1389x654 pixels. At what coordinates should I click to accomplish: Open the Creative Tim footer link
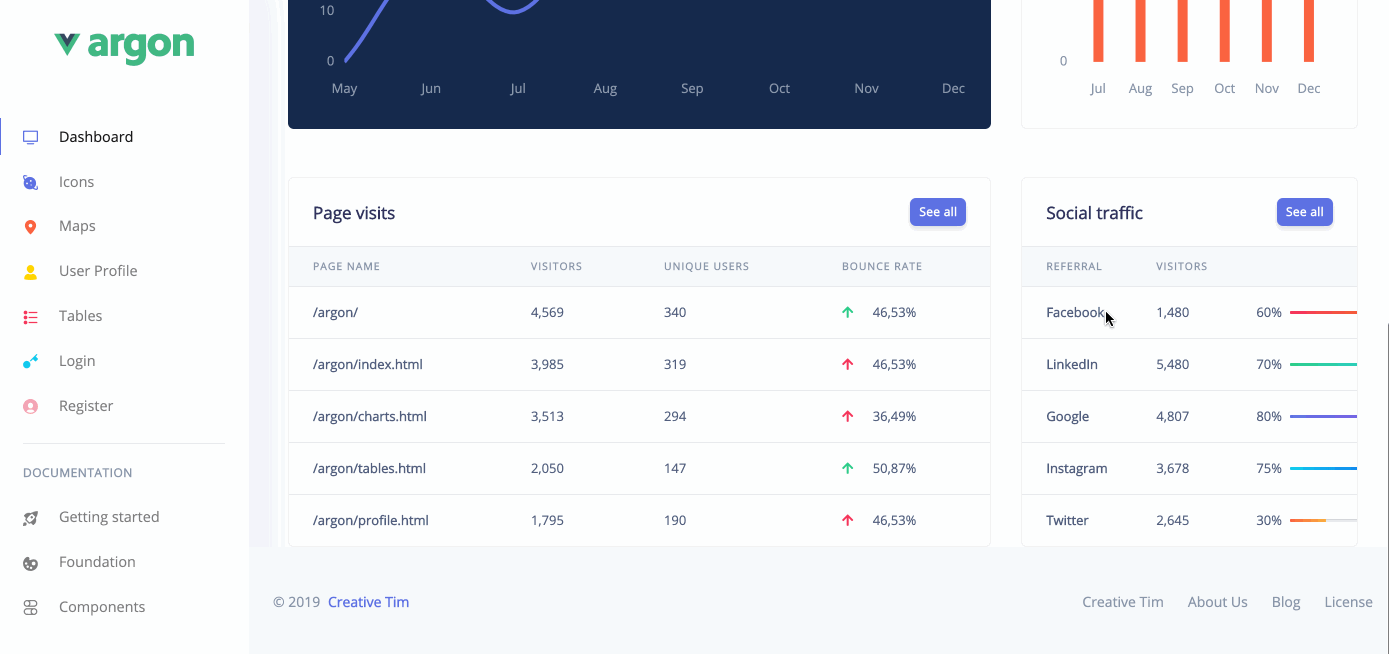[x=368, y=601]
